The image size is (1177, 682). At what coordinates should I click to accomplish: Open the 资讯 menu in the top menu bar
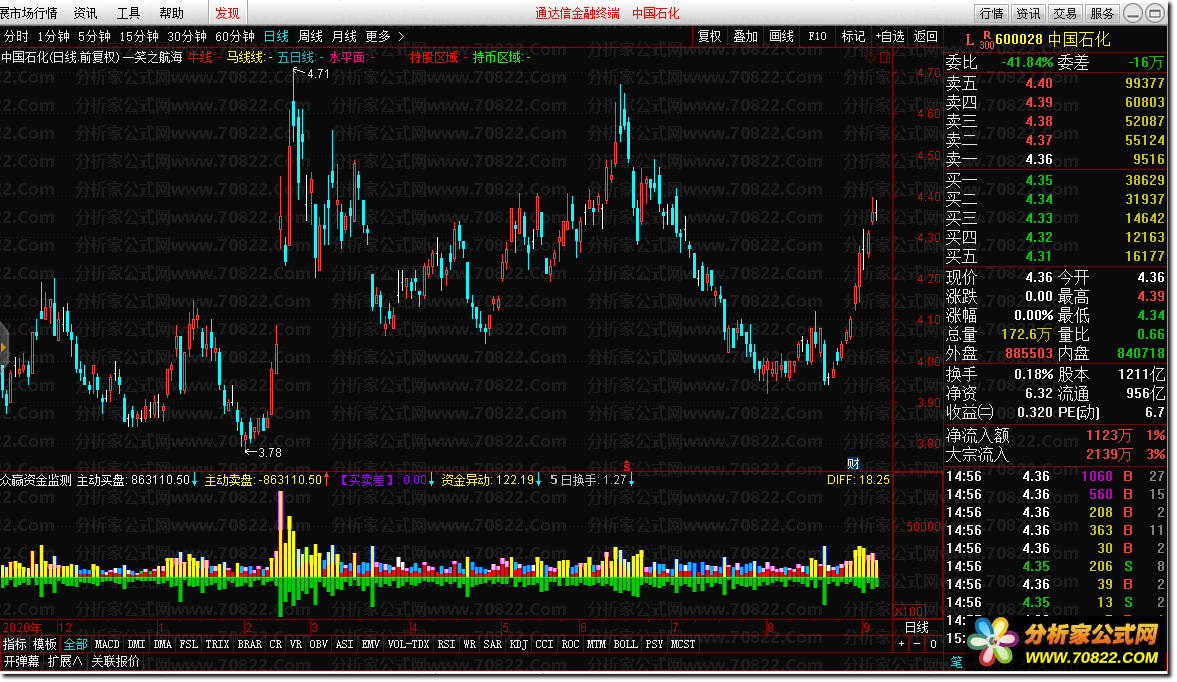click(86, 14)
